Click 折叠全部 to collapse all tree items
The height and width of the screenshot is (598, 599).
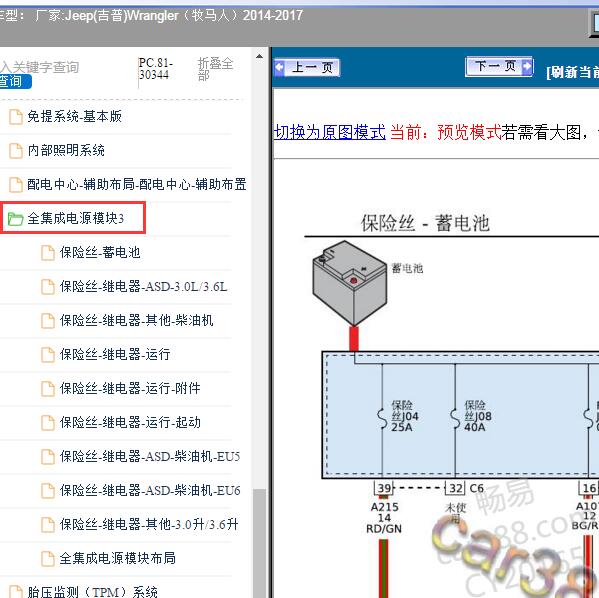tap(215, 69)
